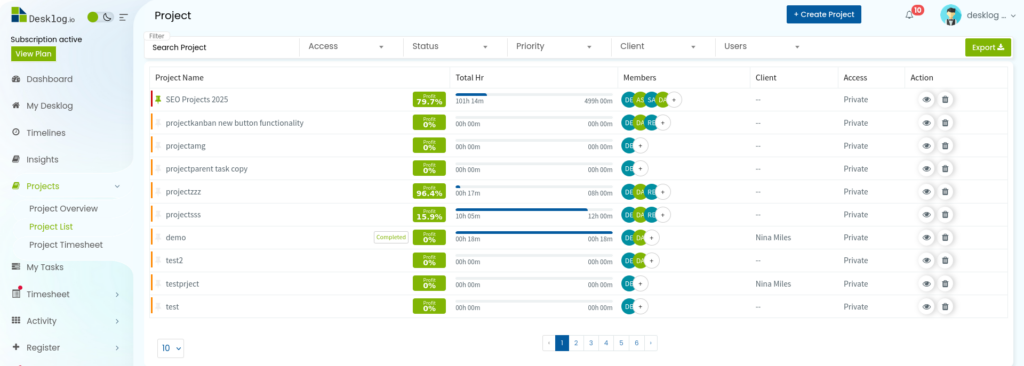
Task: View projectsss details with eye icon
Action: tap(926, 214)
